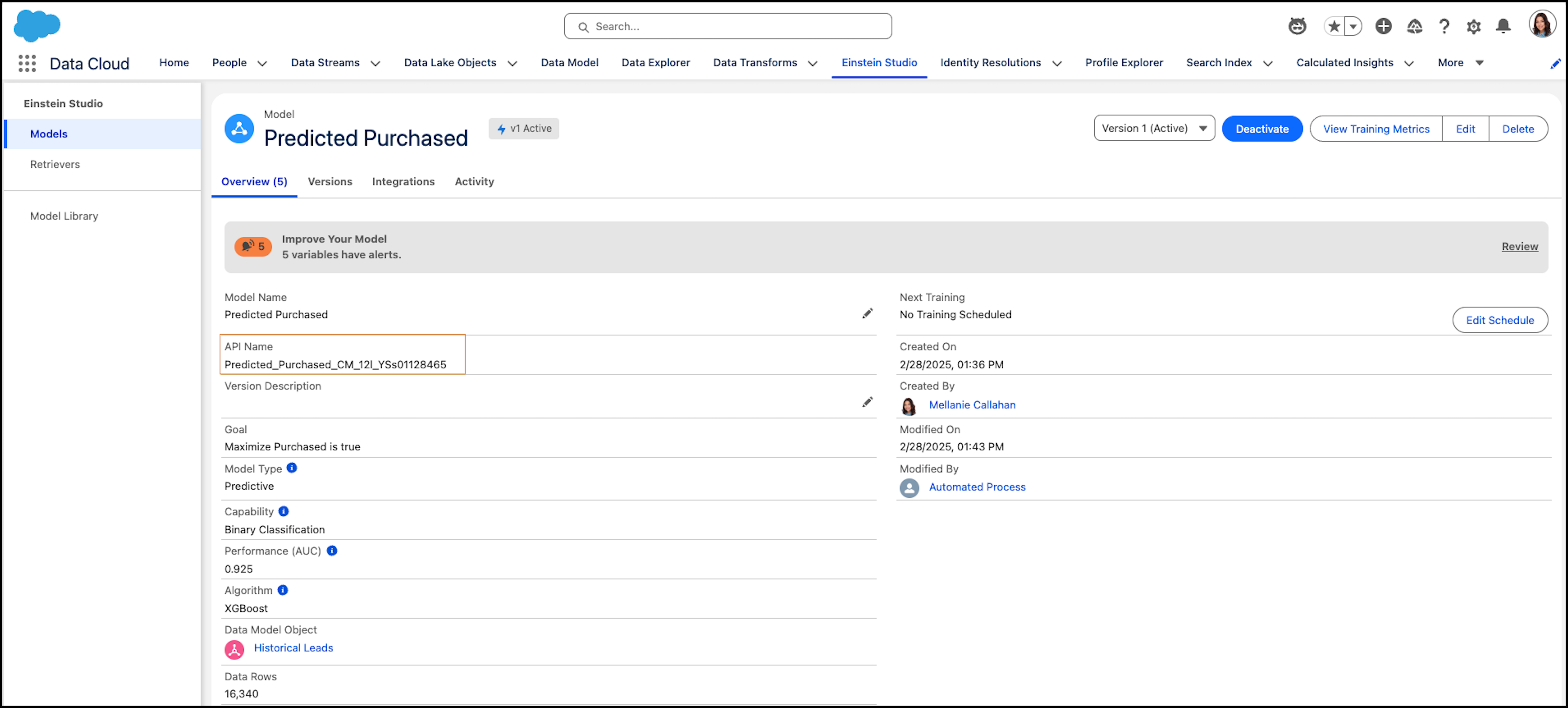The width and height of the screenshot is (1568, 708).
Task: Open the Notifications bell icon
Action: pyautogui.click(x=1504, y=26)
